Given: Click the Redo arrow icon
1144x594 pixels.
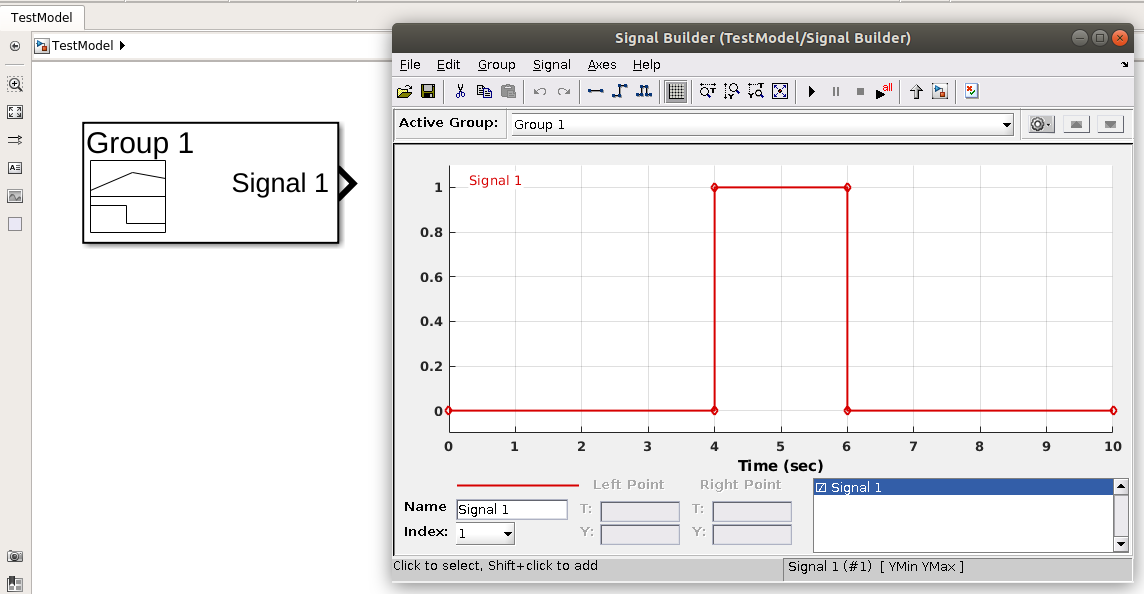Looking at the screenshot, I should pyautogui.click(x=564, y=91).
